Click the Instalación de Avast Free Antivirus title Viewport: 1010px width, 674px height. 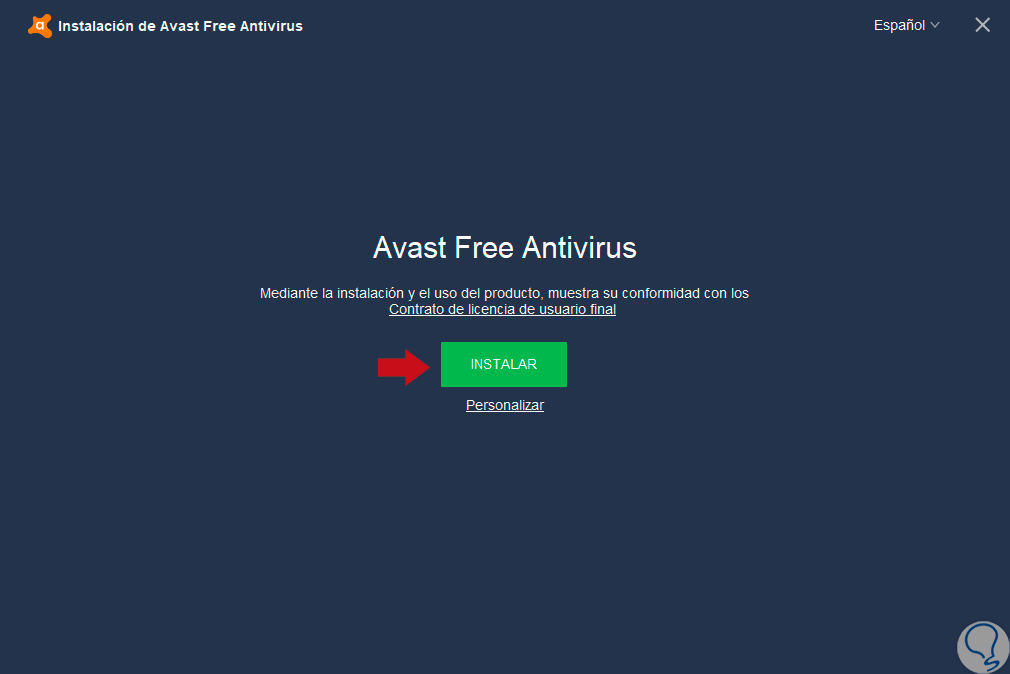[x=180, y=26]
